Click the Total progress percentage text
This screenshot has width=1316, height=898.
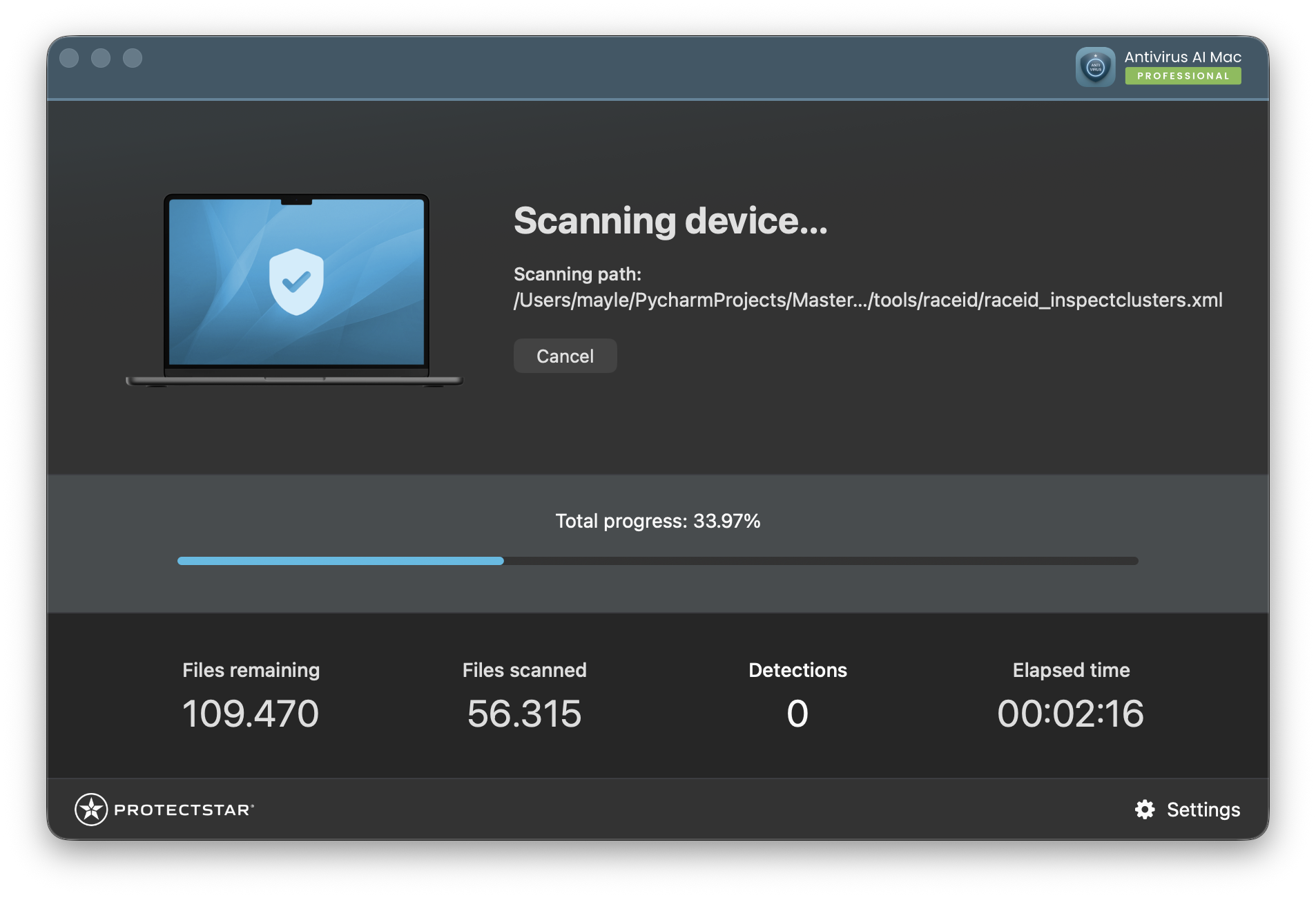tap(657, 521)
